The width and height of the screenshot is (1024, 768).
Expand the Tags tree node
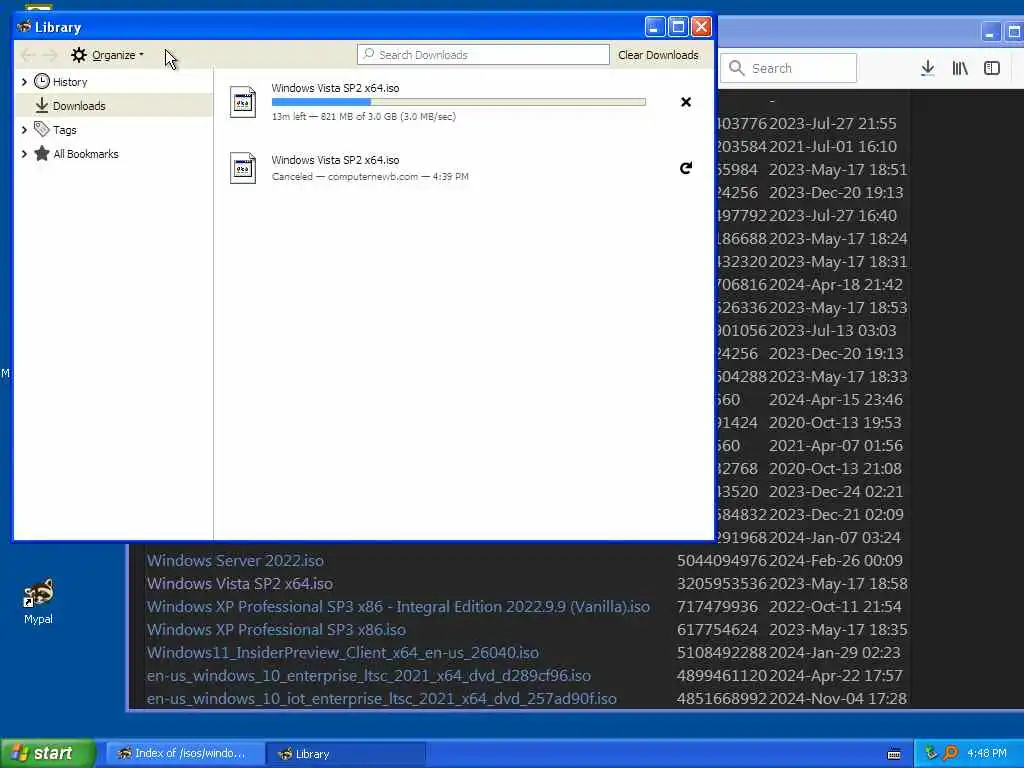pos(24,130)
